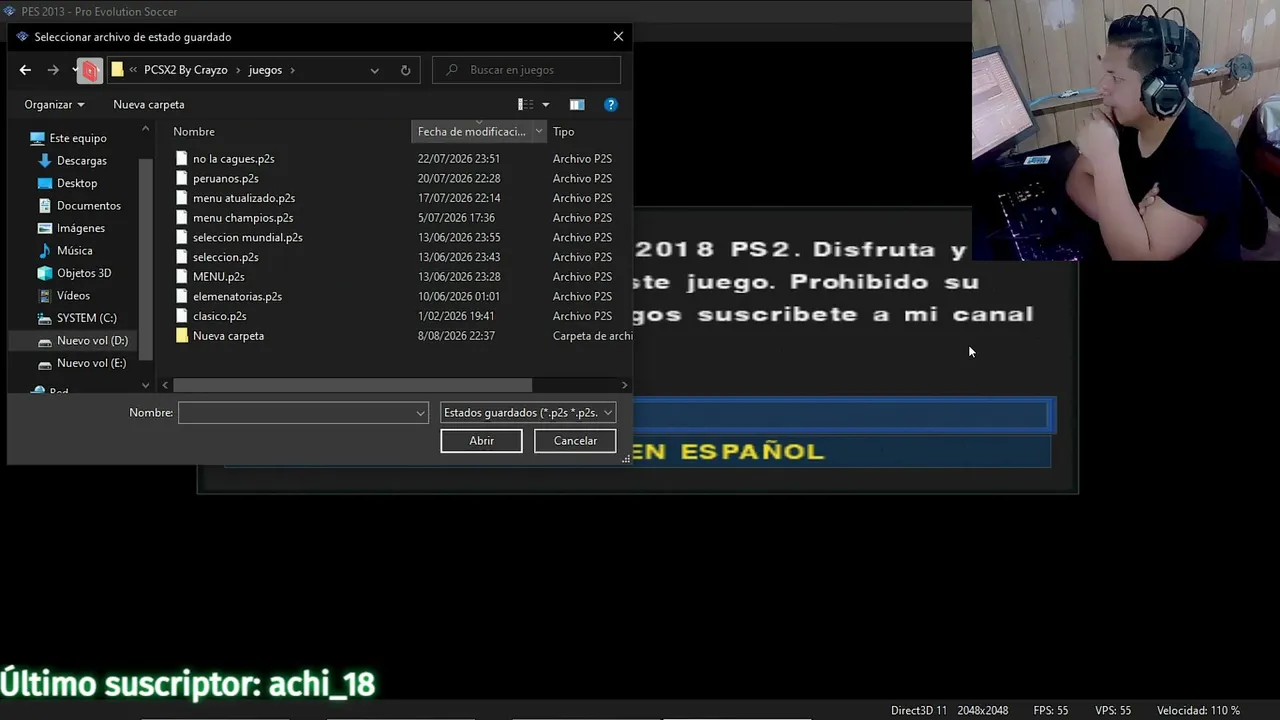Select the Nuevo vol (D:) drive
Viewport: 1280px width, 720px height.
coord(92,340)
